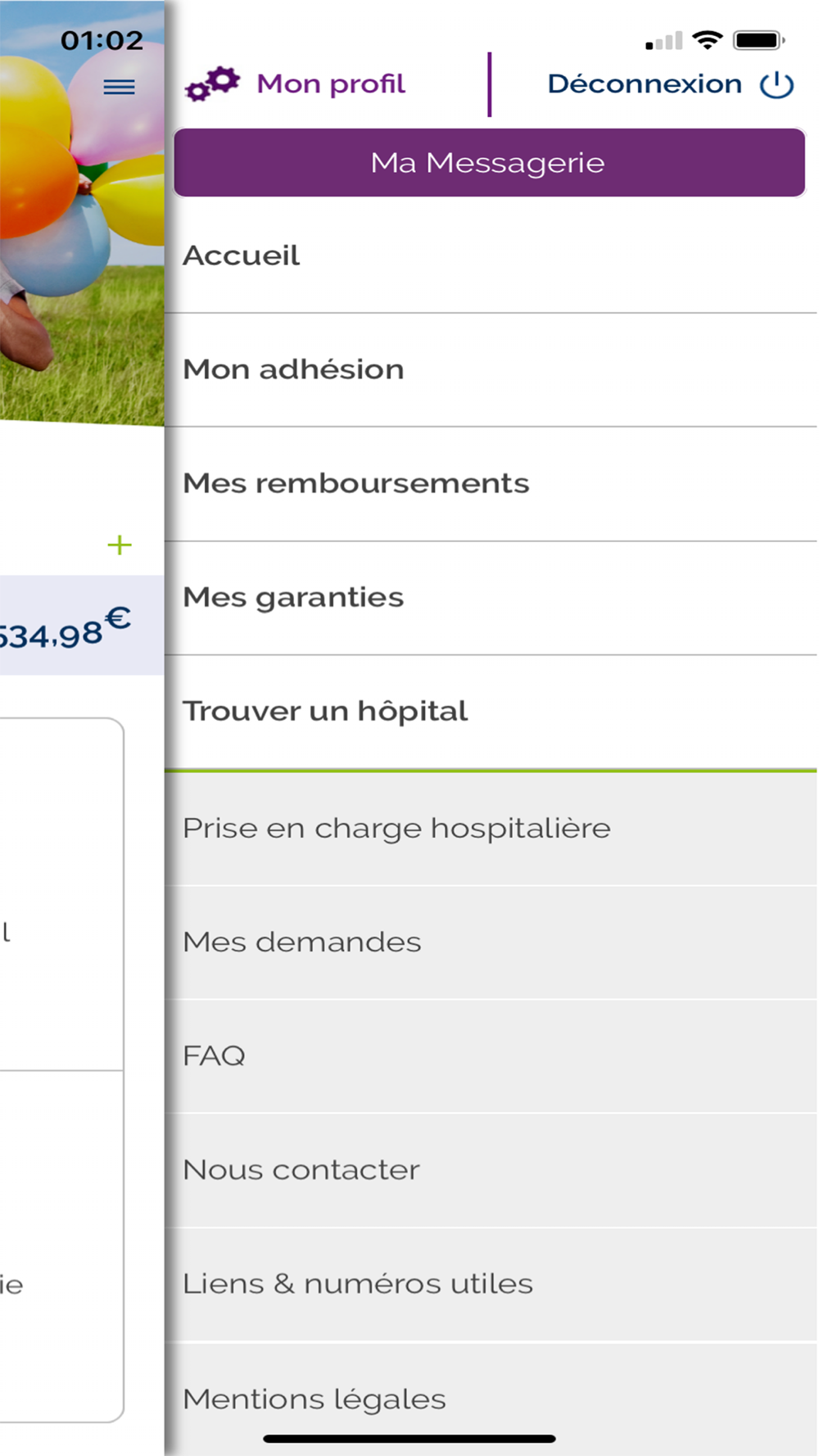This screenshot has width=819, height=1456.
Task: Click the Mon profil link
Action: [x=331, y=84]
